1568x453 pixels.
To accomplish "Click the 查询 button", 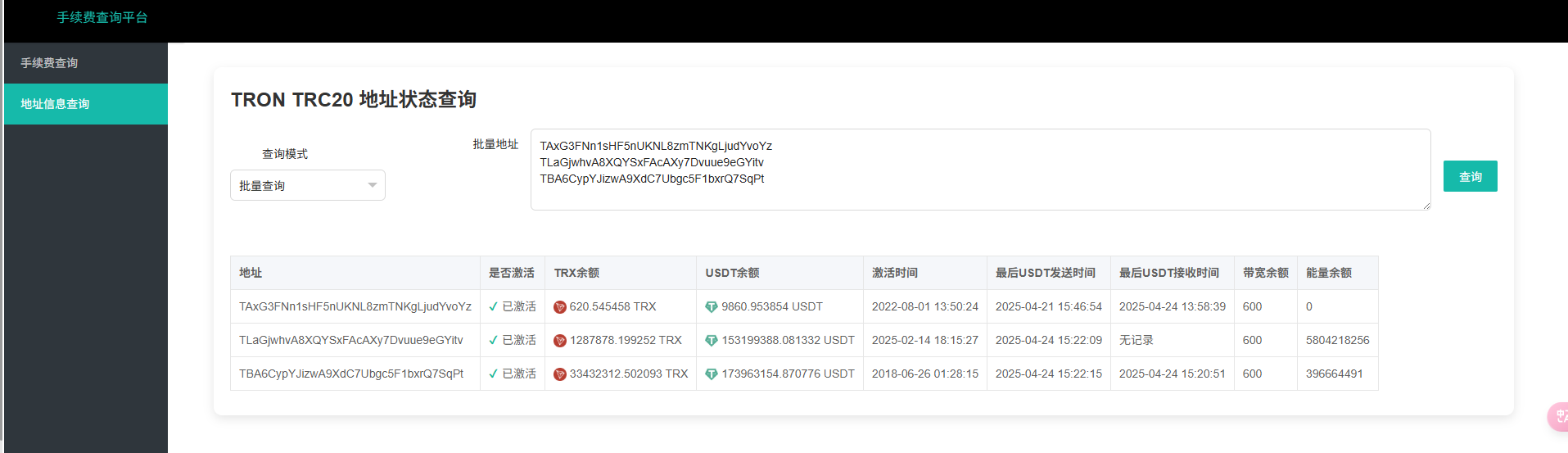I will tap(1470, 176).
